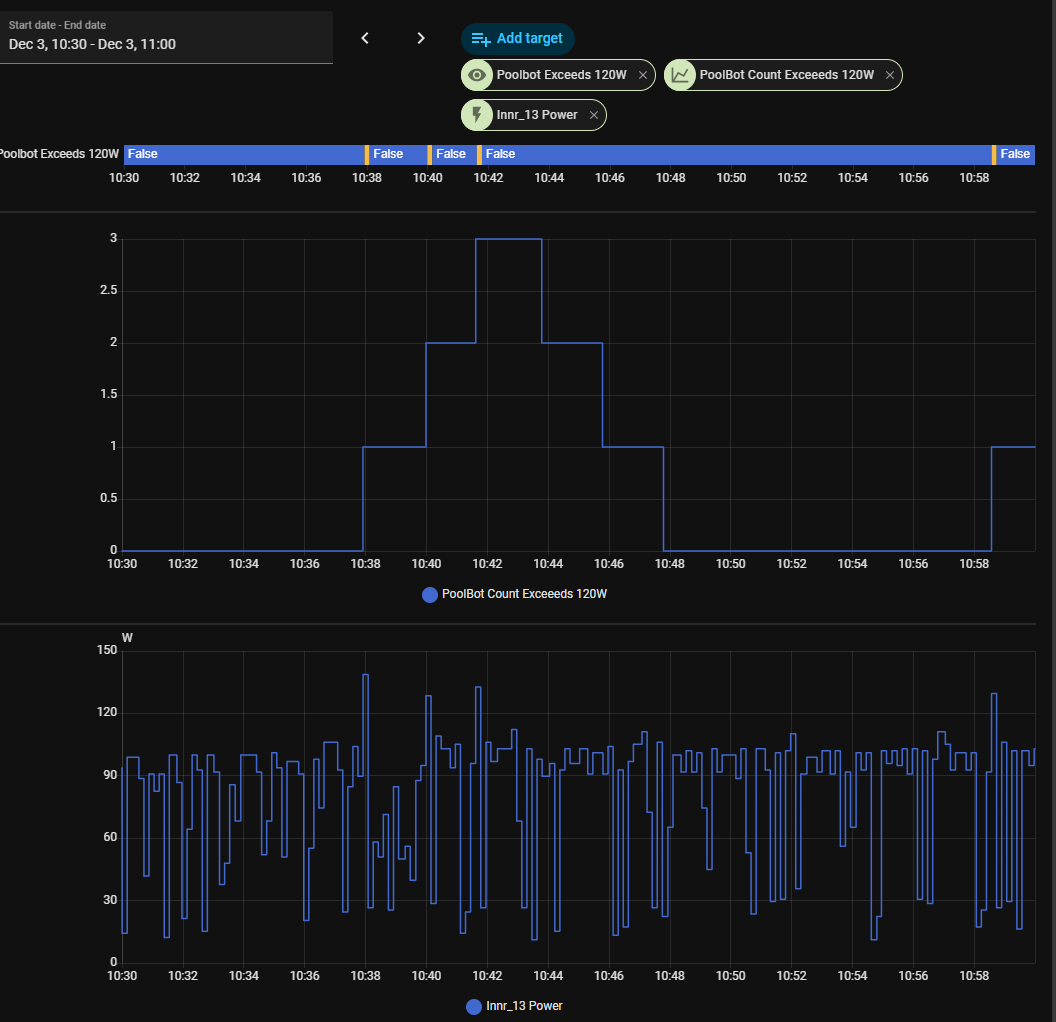This screenshot has width=1056, height=1022.
Task: Click the count chart plateau at value 3
Action: pos(508,239)
